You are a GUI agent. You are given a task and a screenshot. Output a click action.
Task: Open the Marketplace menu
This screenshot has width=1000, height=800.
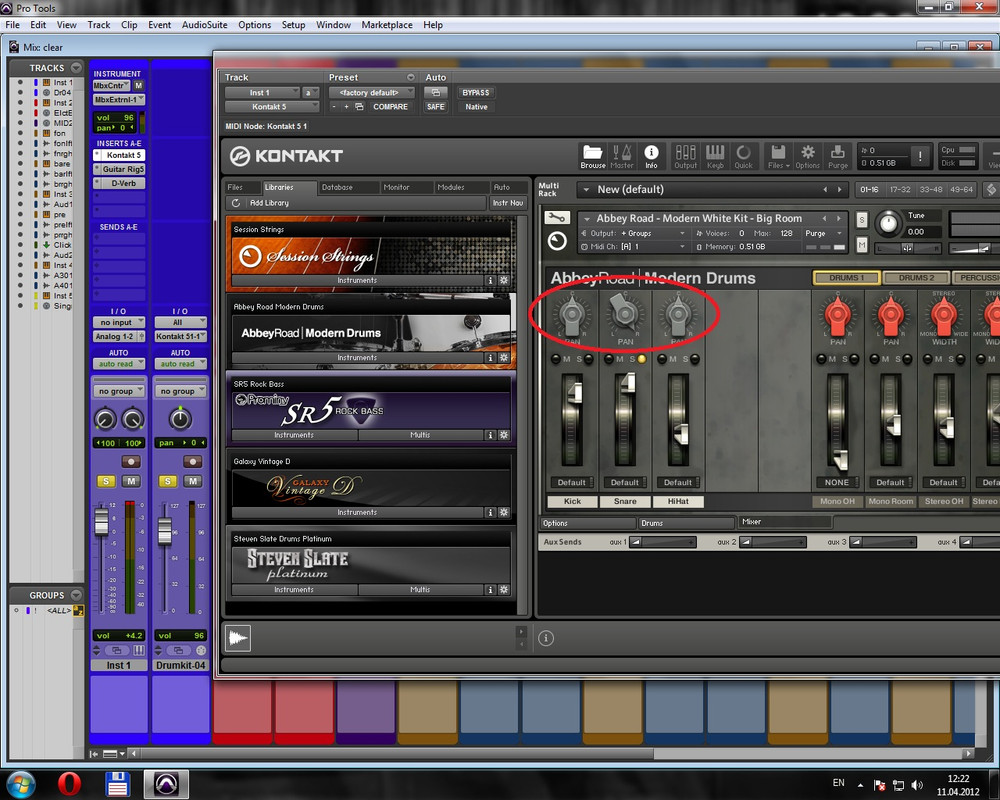[x=386, y=25]
